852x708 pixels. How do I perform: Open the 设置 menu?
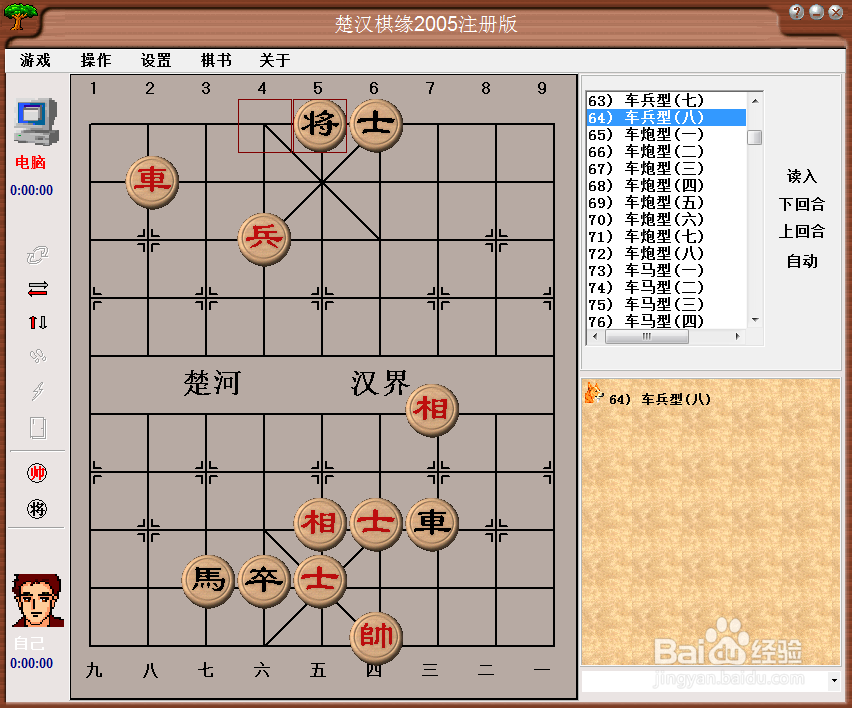(x=156, y=60)
